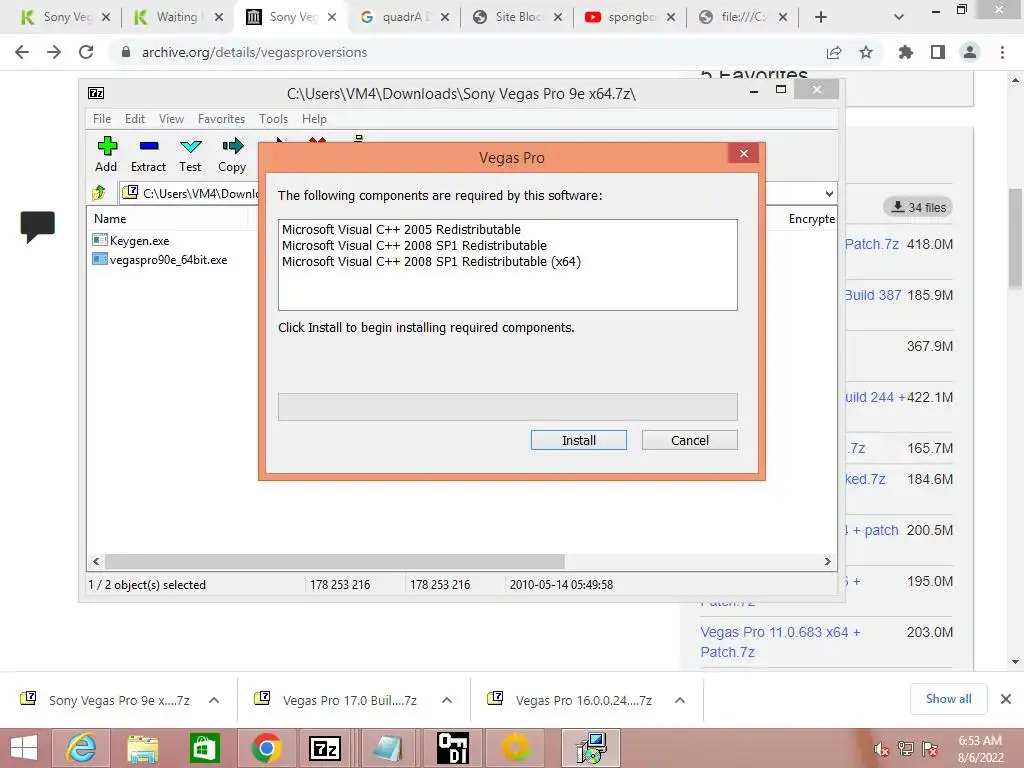This screenshot has width=1024, height=768.
Task: Open the Tools menu in 7-Zip
Action: 273,119
